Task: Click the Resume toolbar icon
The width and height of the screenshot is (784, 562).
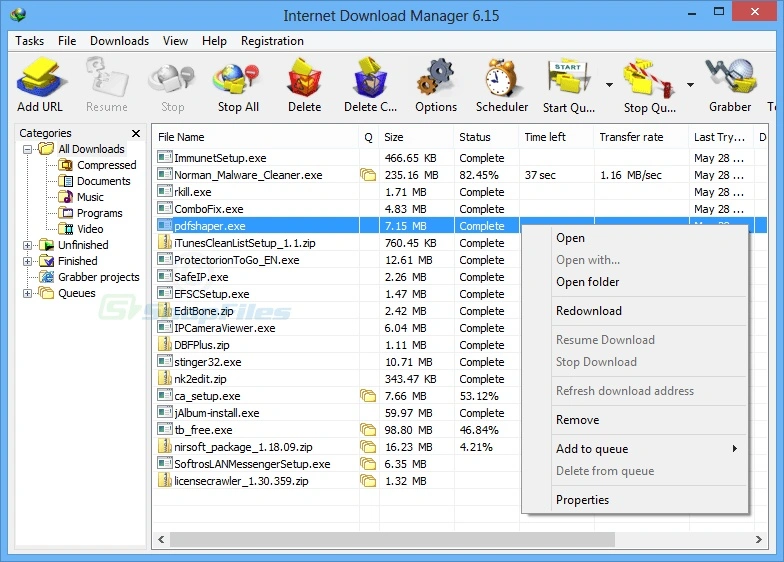Action: click(106, 78)
